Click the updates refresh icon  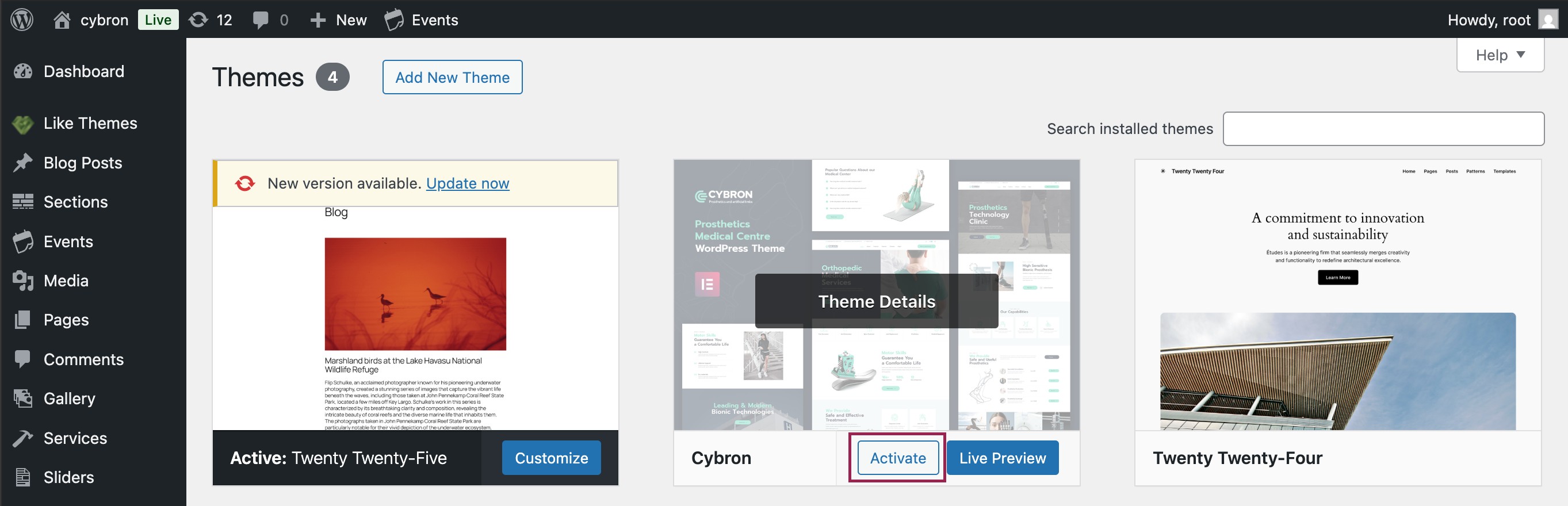(x=198, y=20)
